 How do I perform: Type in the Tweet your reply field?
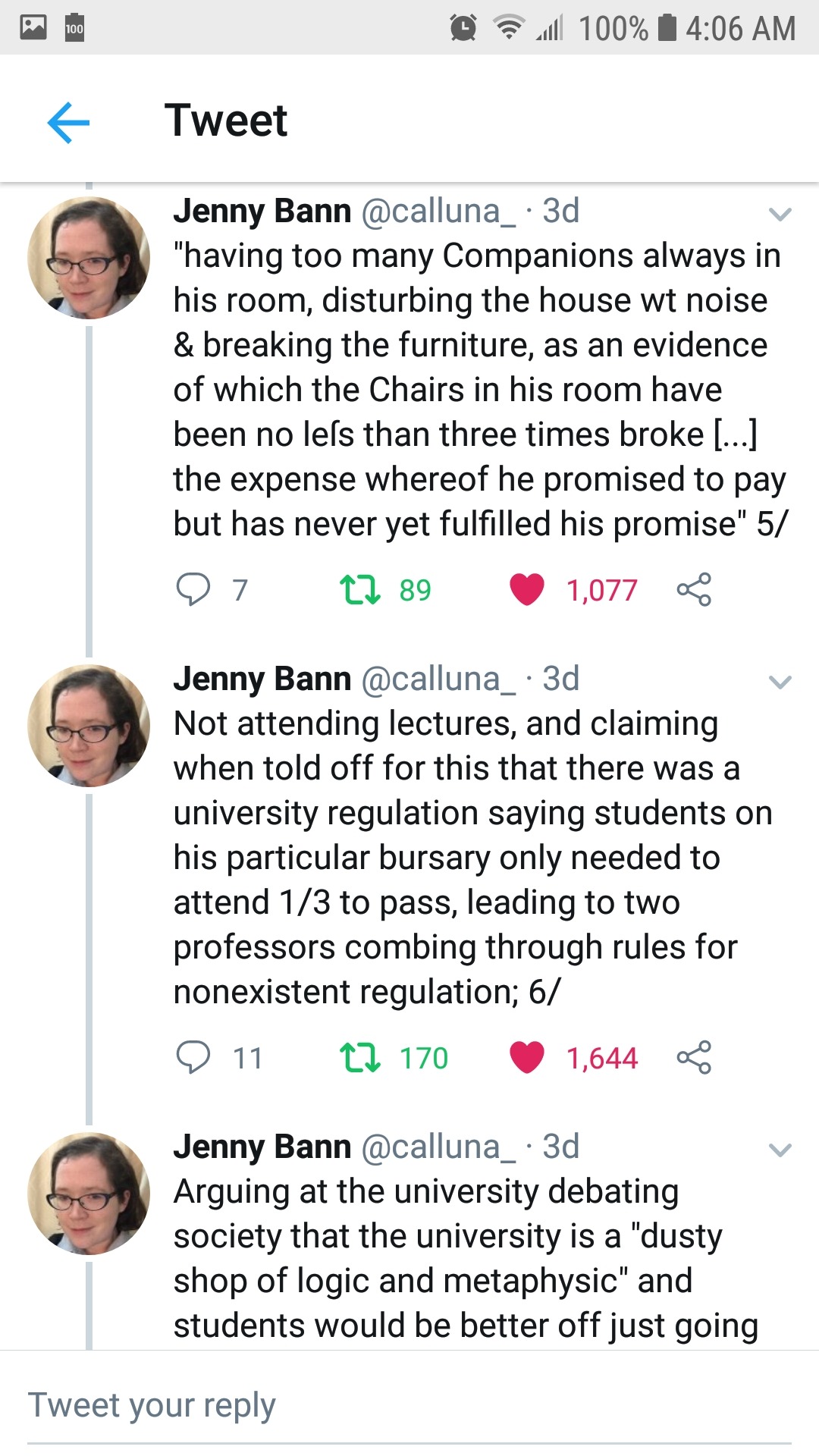tap(409, 1405)
